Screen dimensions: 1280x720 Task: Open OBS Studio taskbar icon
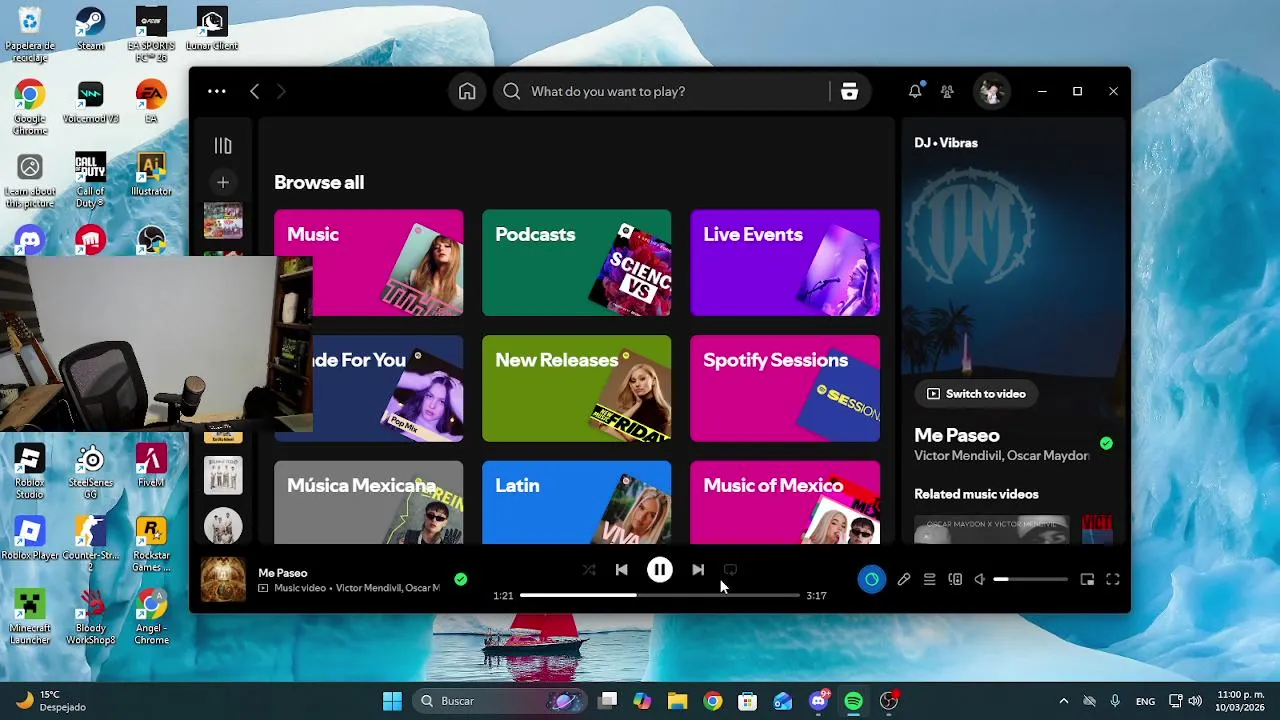[x=889, y=701]
